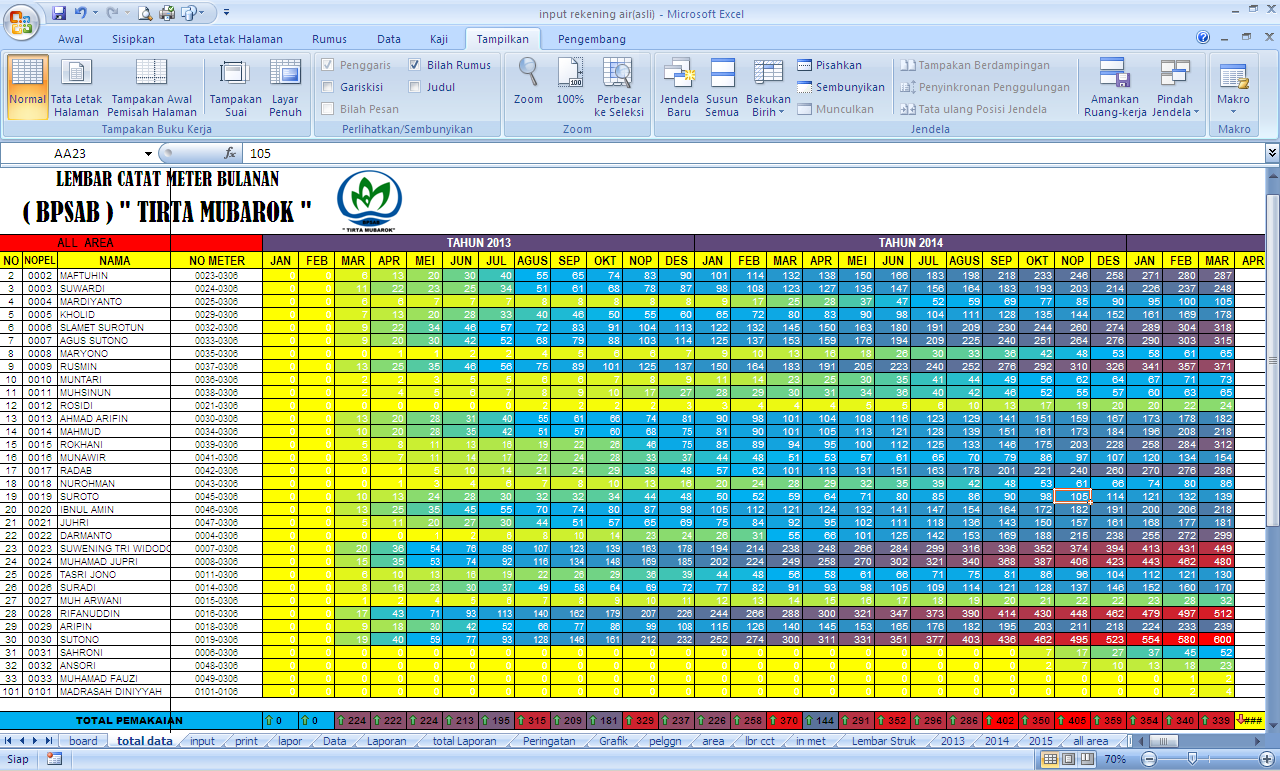Click the Jendela Baru (new window) icon

tap(679, 85)
